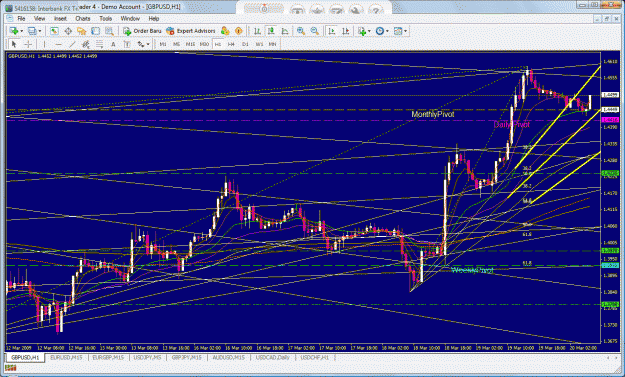Click the arrows objects tool icon
This screenshot has width=625, height=377.
pos(141,44)
